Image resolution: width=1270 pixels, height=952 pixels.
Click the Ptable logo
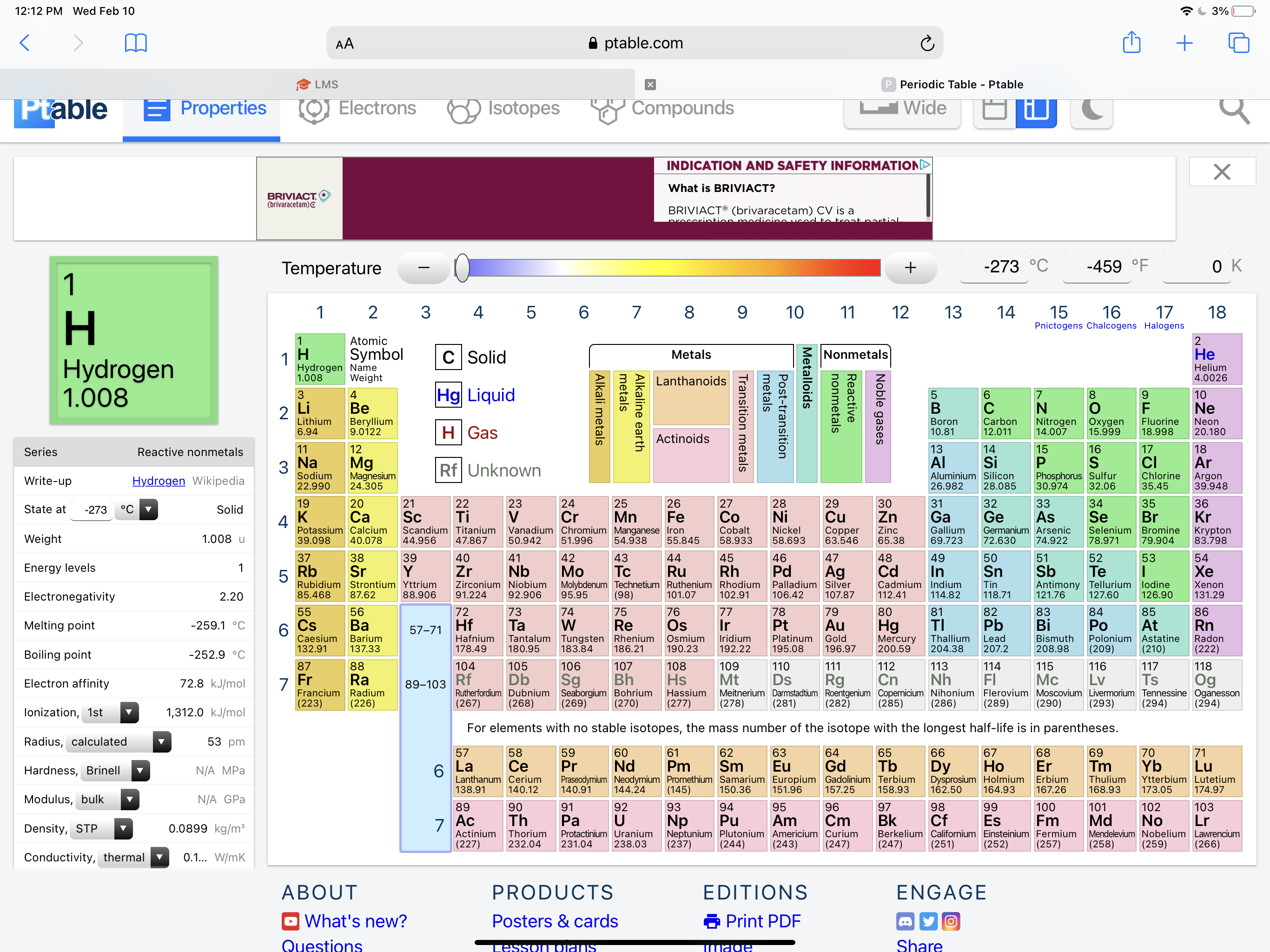[61, 110]
